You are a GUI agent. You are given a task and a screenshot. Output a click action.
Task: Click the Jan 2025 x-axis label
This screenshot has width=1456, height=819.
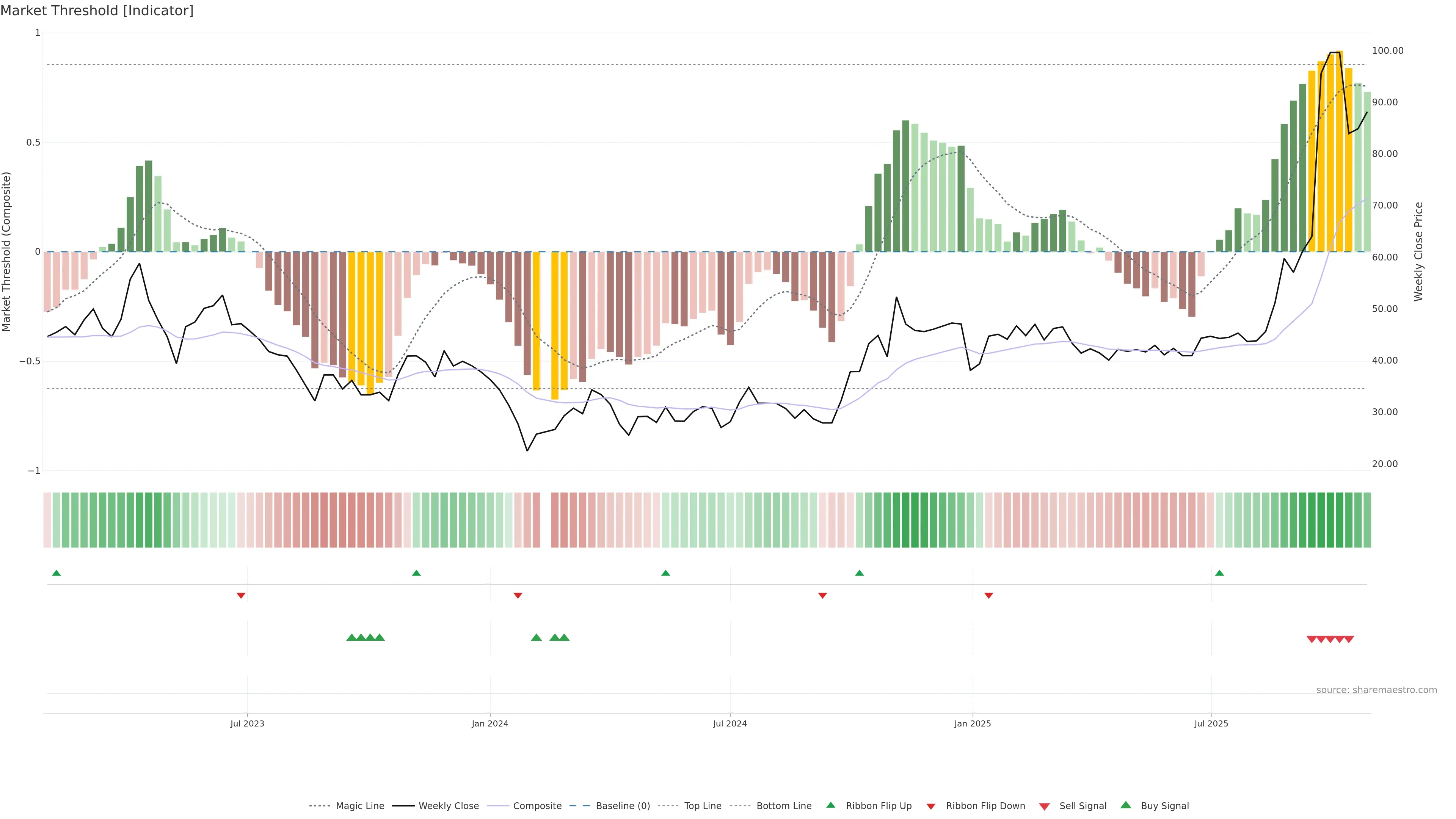click(x=972, y=723)
